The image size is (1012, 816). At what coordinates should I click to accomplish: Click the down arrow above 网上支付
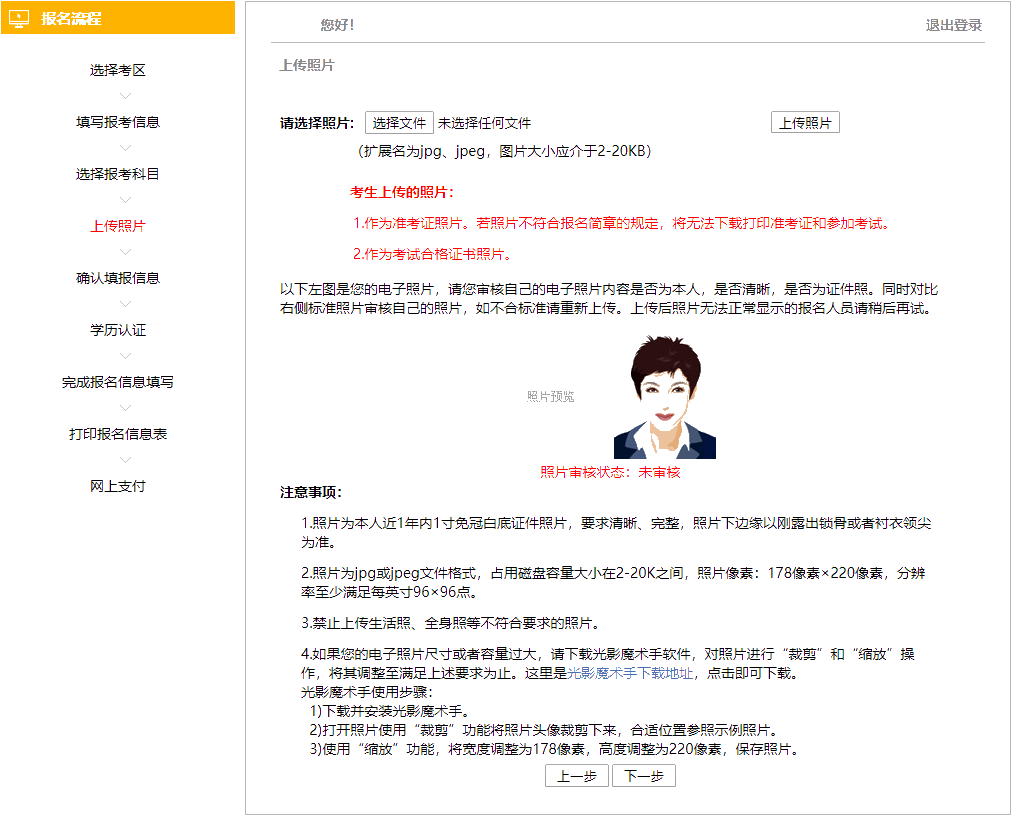tap(124, 459)
